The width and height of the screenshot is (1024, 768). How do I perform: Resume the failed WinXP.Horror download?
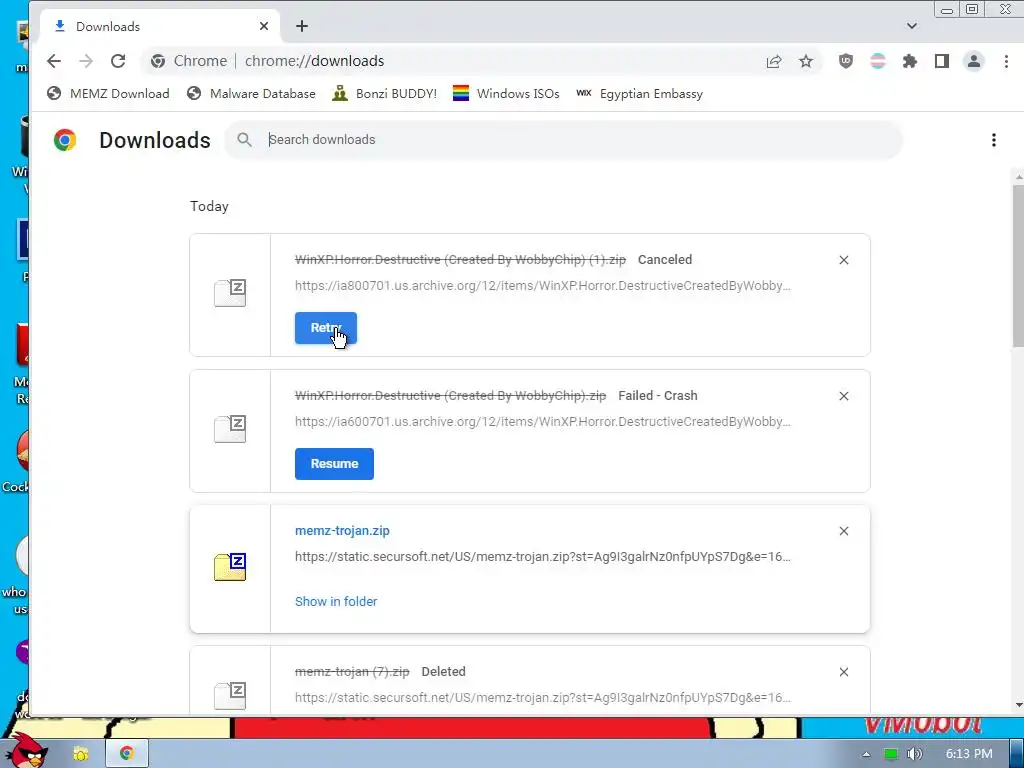coord(334,464)
